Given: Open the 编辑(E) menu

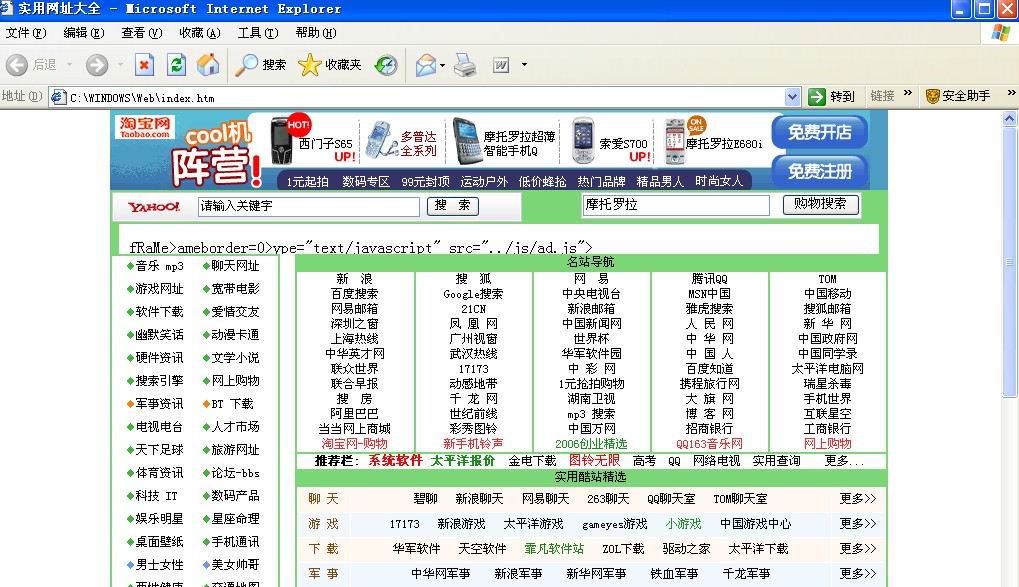Looking at the screenshot, I should point(84,33).
